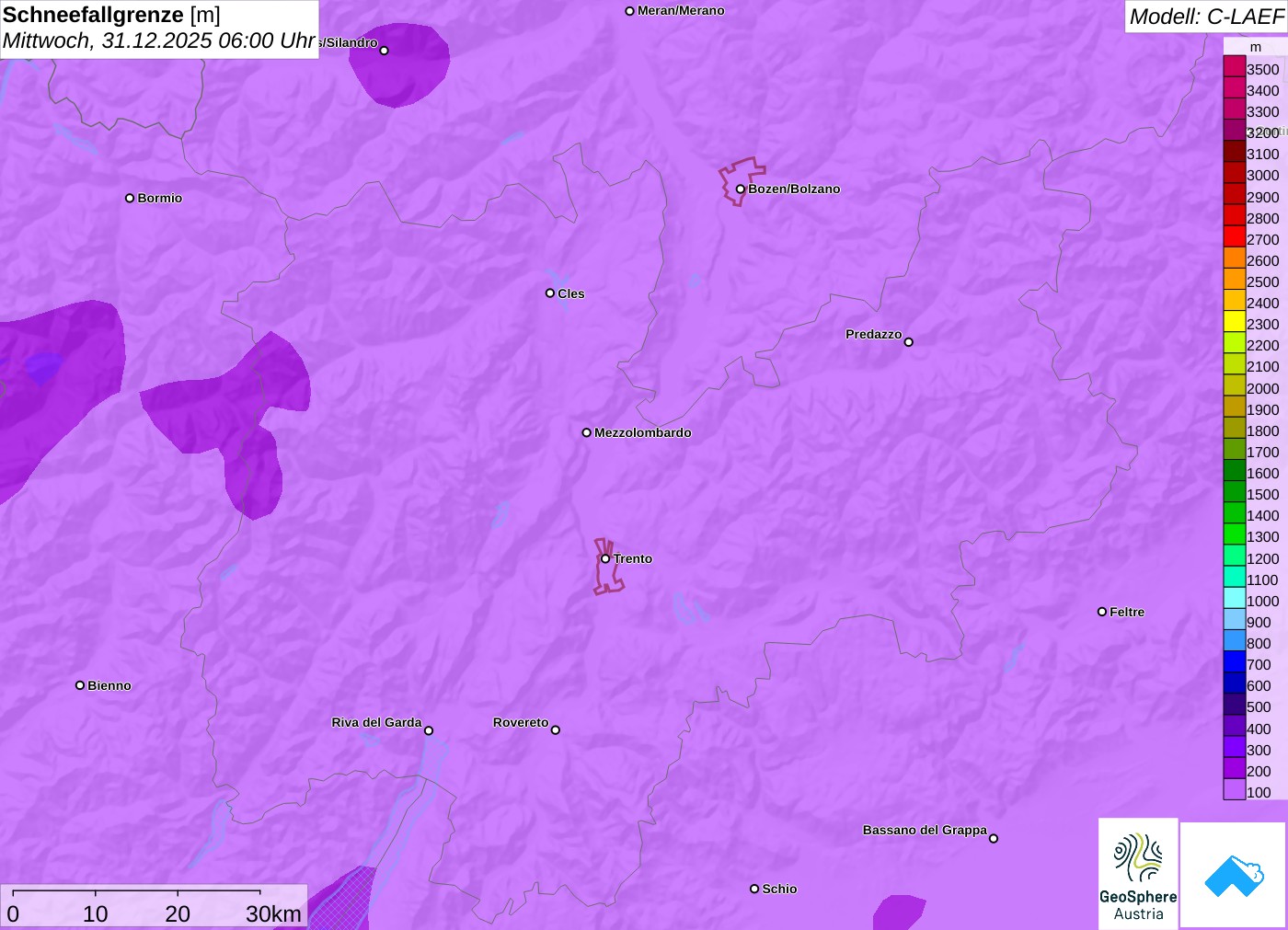
Task: Click the 700 m blue legend swatch
Action: click(x=1235, y=661)
